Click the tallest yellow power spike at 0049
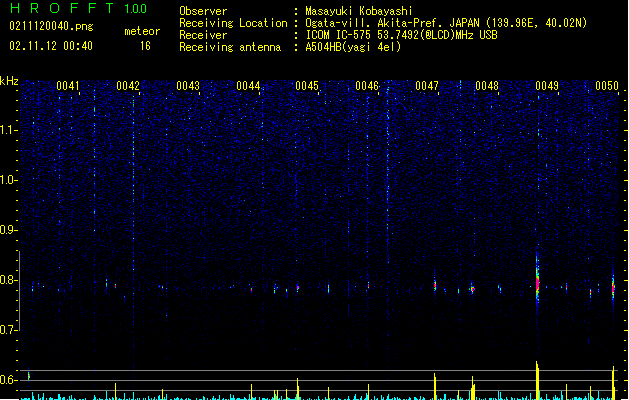 pyautogui.click(x=538, y=380)
